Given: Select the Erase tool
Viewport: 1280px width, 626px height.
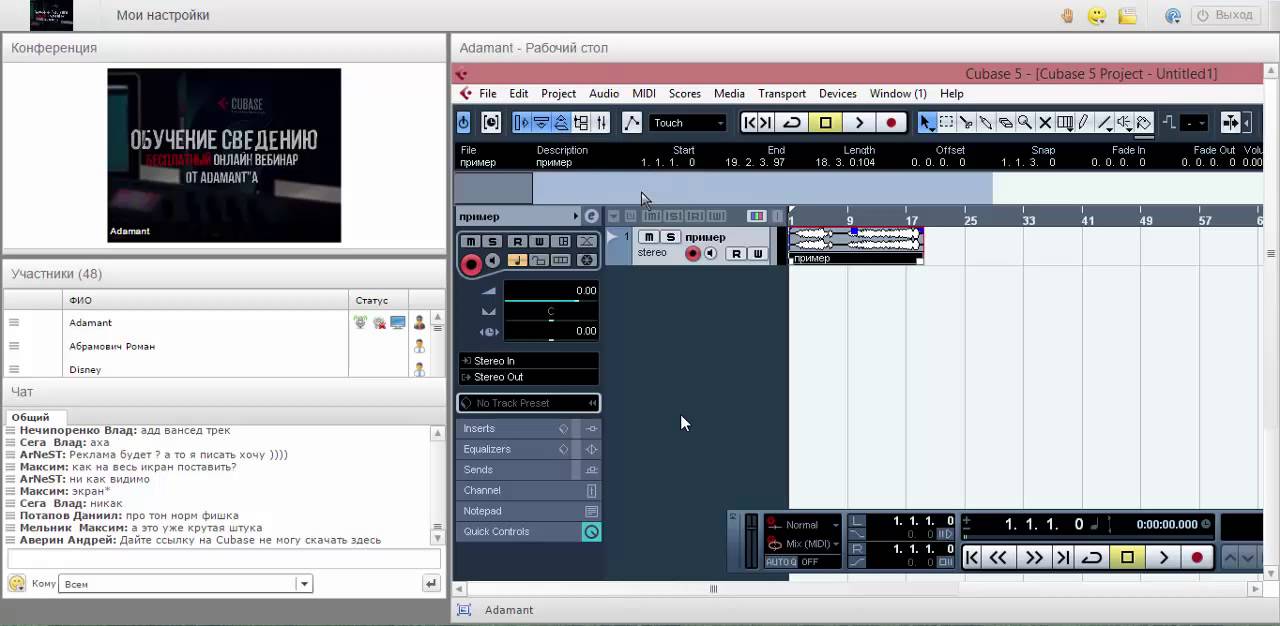Looking at the screenshot, I should (1006, 122).
